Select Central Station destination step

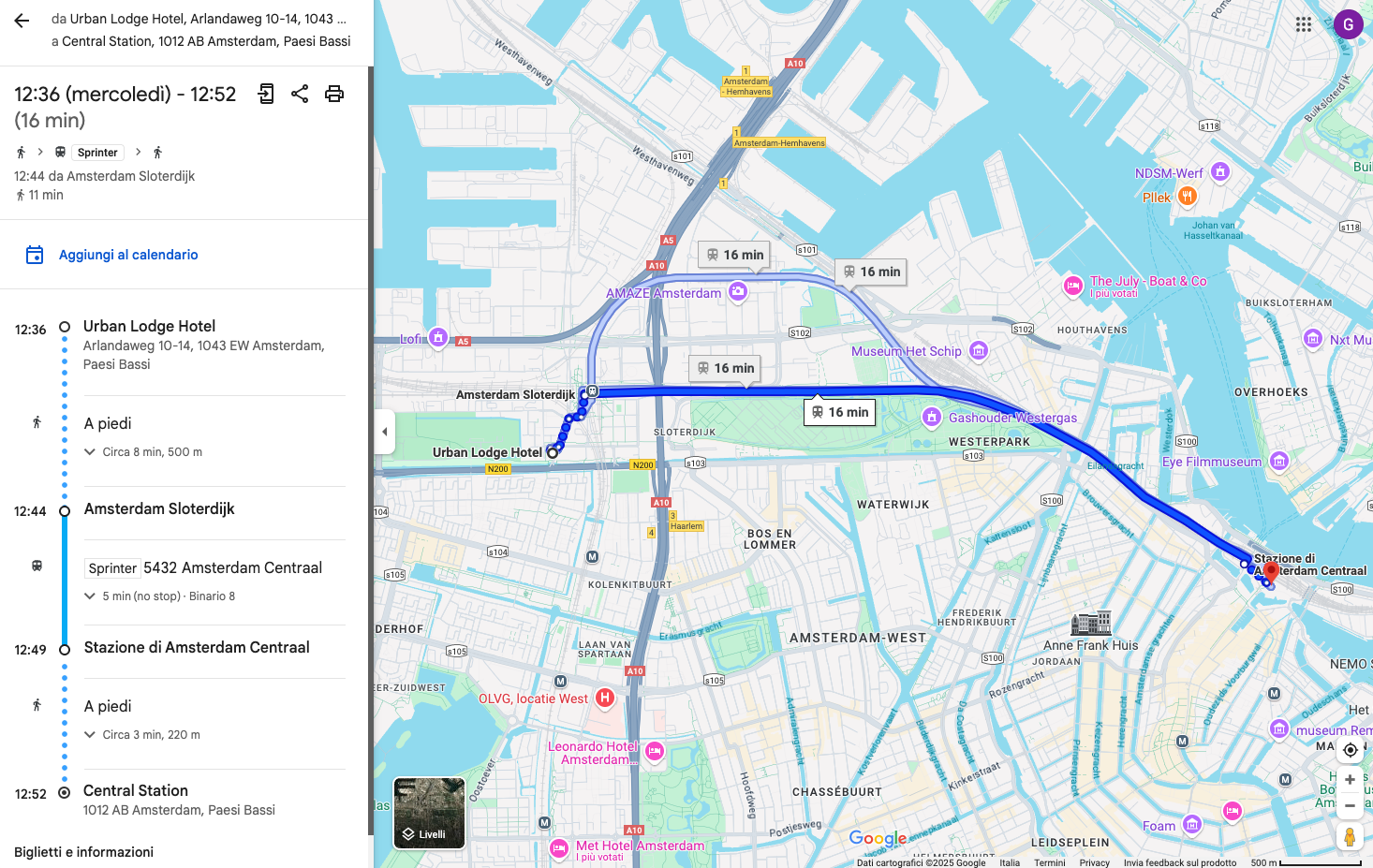[x=136, y=790]
